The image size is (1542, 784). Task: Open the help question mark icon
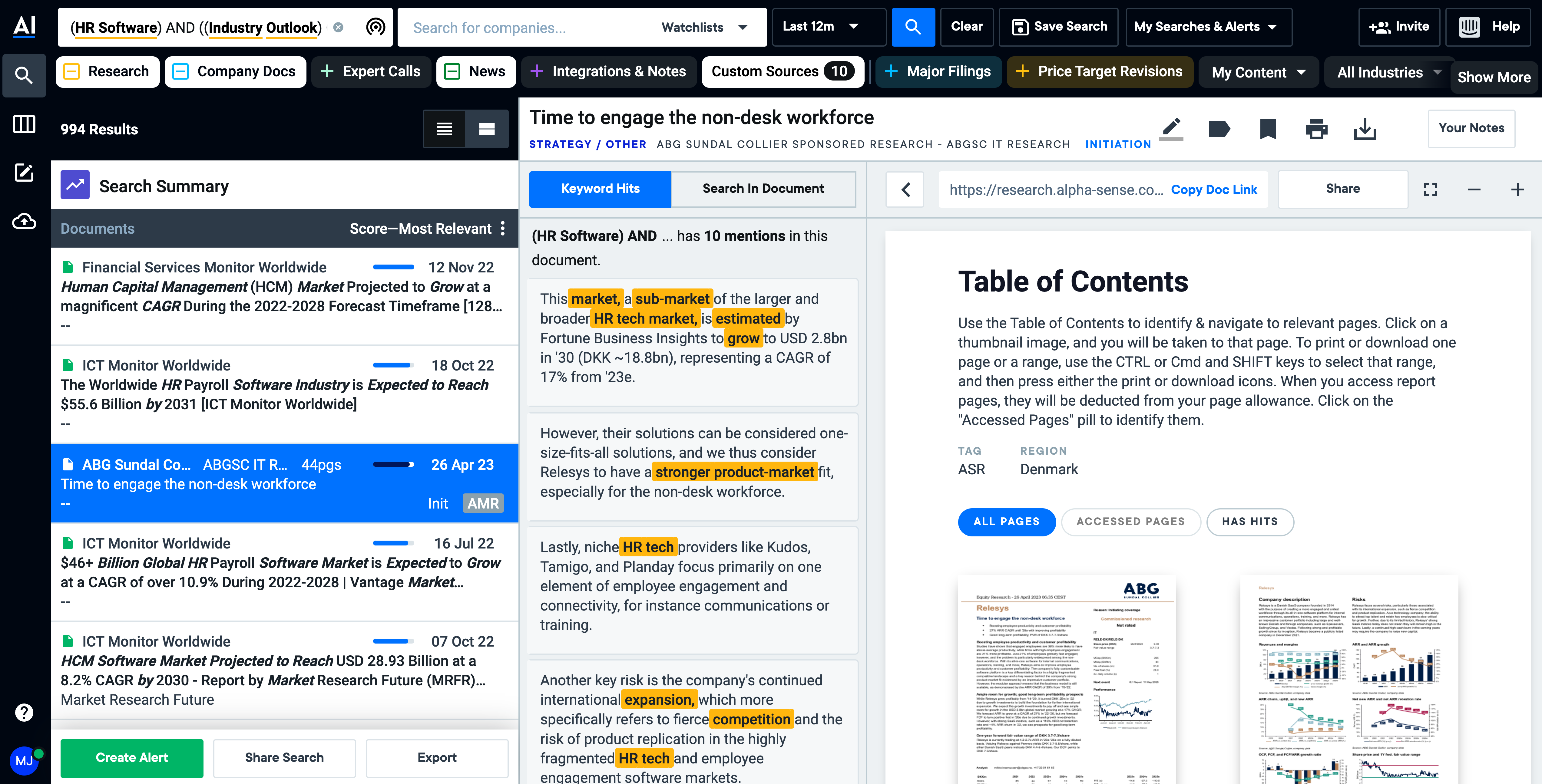pos(24,712)
